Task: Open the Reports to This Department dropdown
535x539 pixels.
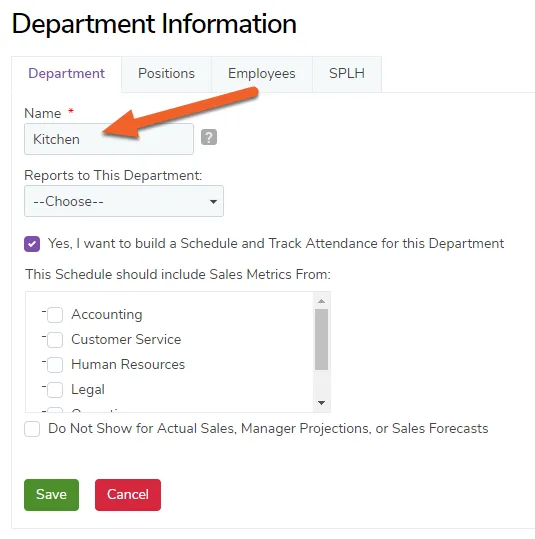Action: 124,201
